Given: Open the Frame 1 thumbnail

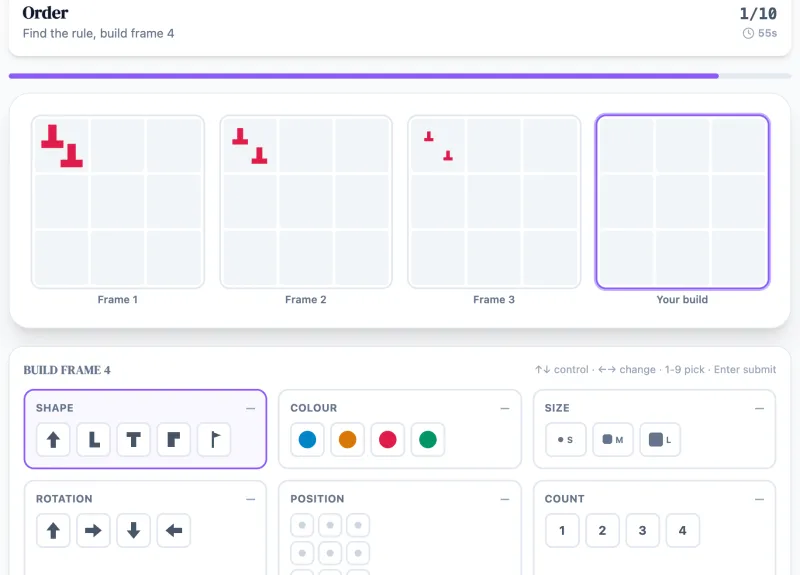Looking at the screenshot, I should 118,202.
